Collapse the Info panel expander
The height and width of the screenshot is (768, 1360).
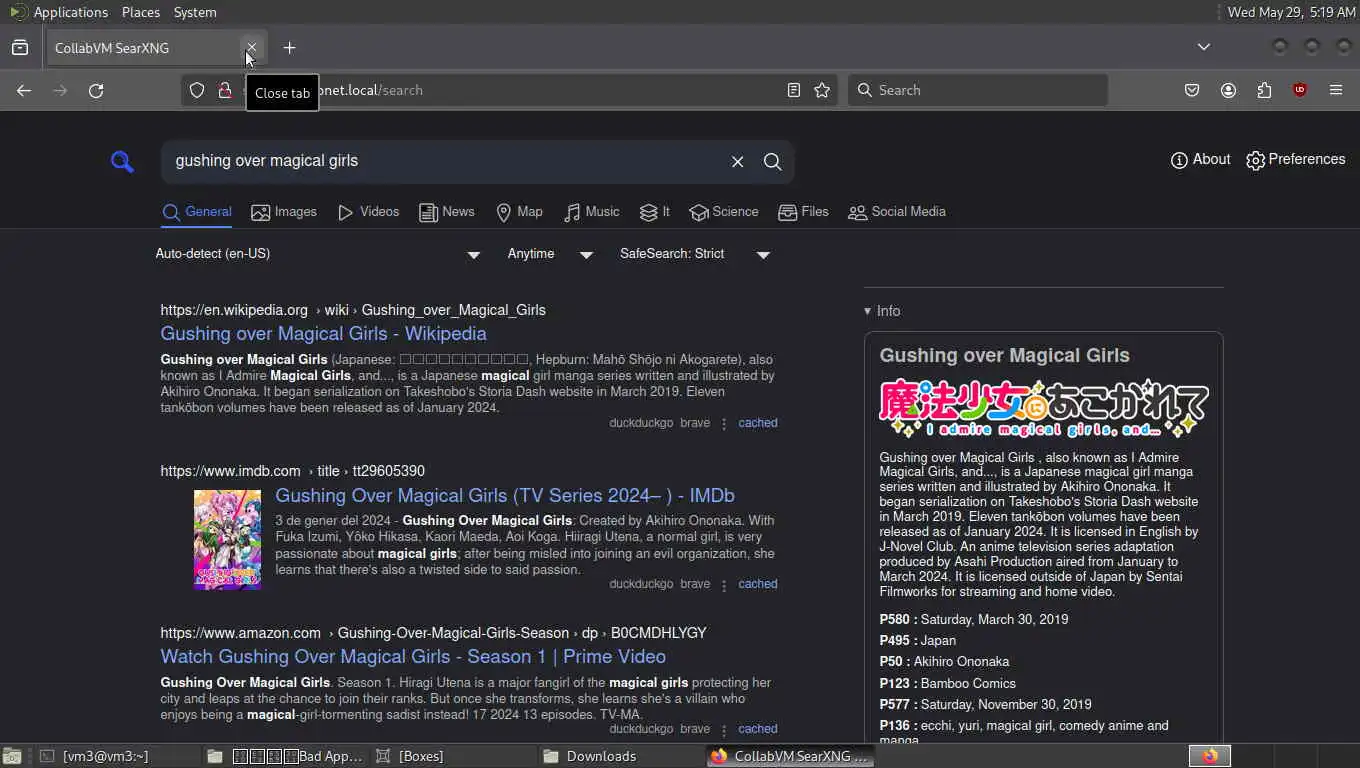pyautogui.click(x=882, y=311)
